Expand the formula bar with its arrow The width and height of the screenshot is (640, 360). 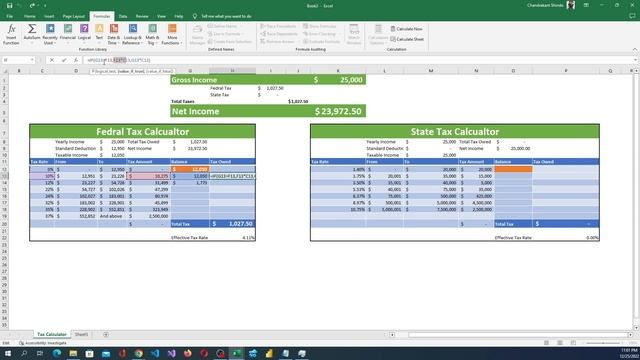pyautogui.click(x=636, y=60)
